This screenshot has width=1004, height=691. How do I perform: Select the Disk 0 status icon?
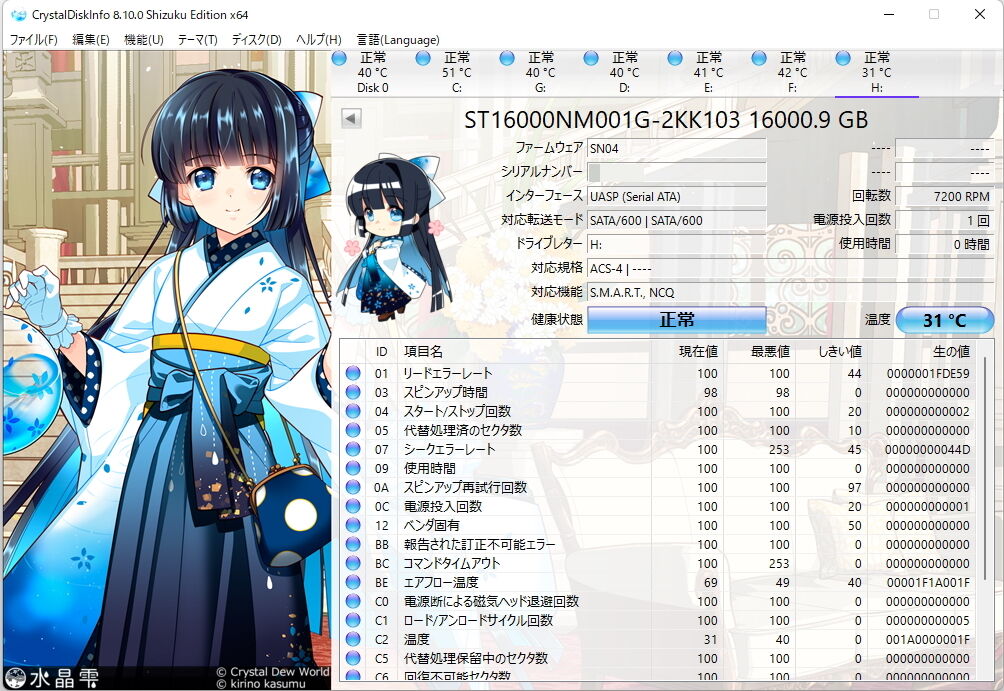[x=339, y=59]
